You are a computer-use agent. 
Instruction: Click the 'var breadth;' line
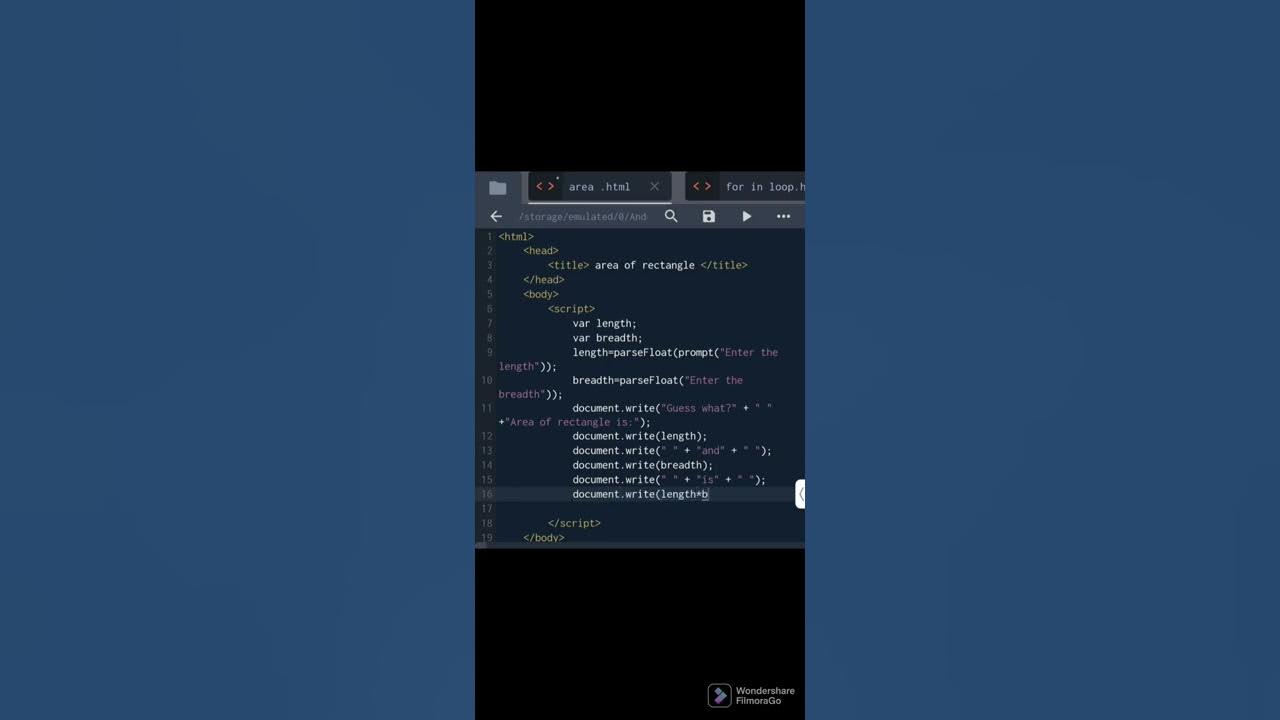point(607,338)
